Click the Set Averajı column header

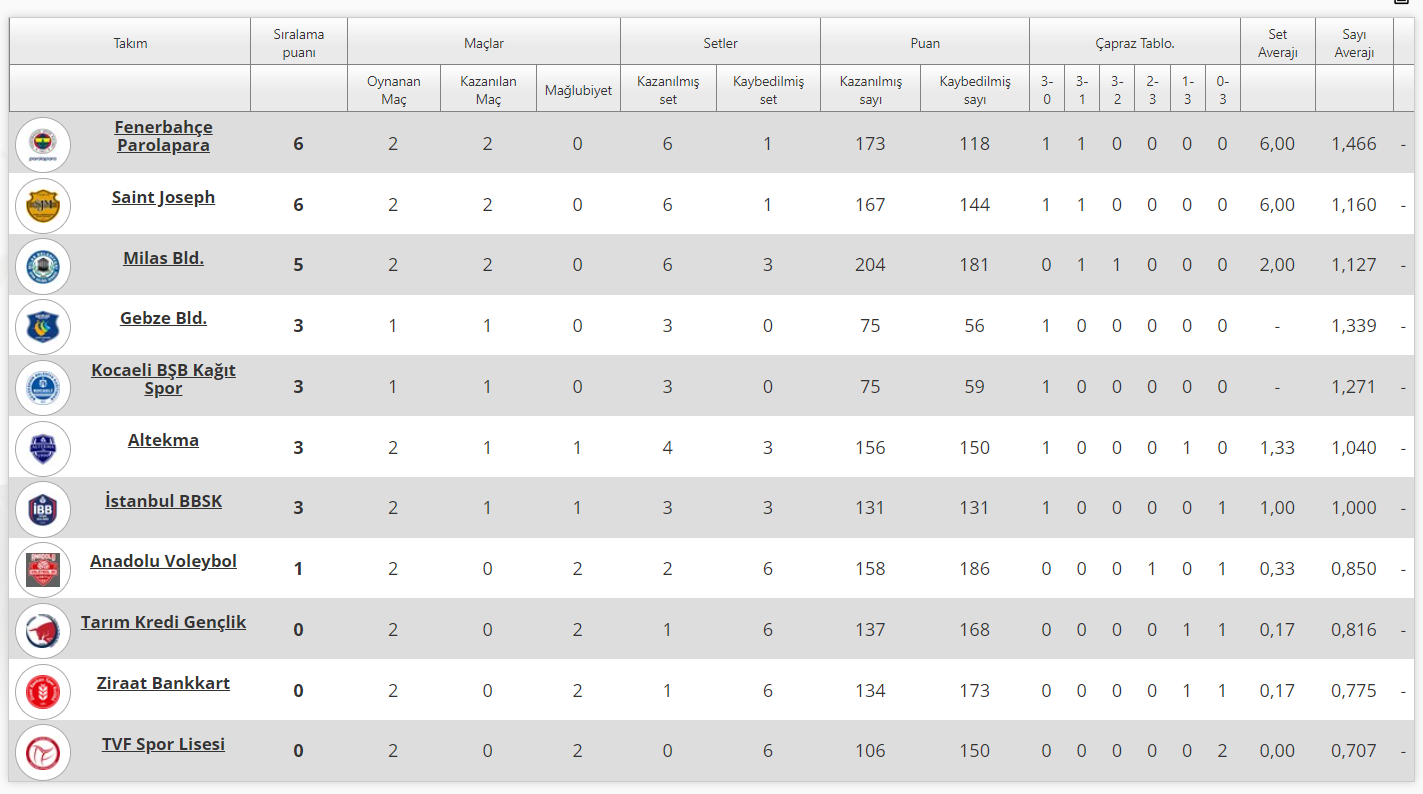click(1277, 42)
